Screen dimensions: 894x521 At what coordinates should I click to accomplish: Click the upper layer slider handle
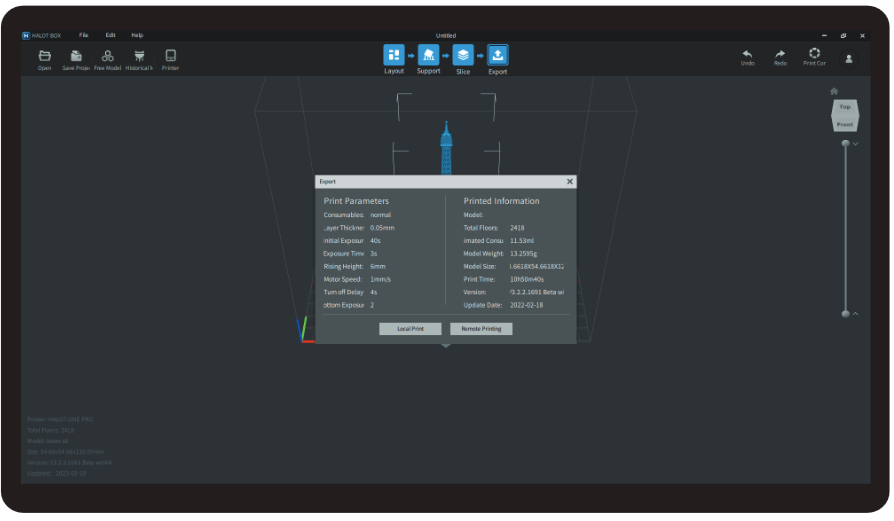point(846,143)
